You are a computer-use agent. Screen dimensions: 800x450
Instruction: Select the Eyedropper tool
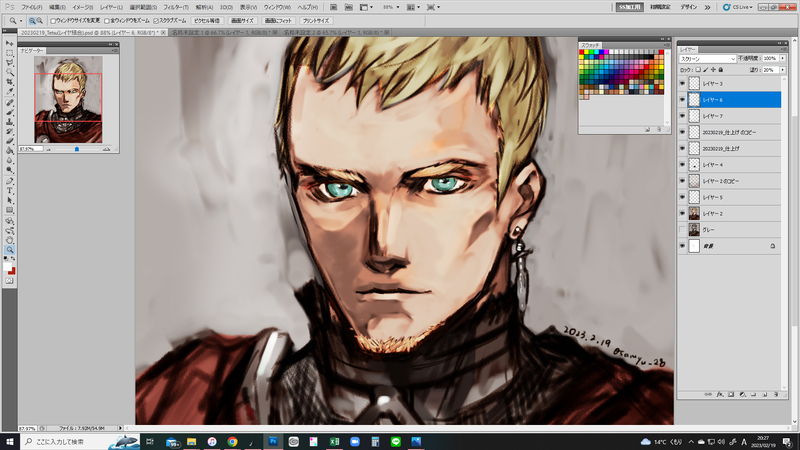[x=10, y=92]
